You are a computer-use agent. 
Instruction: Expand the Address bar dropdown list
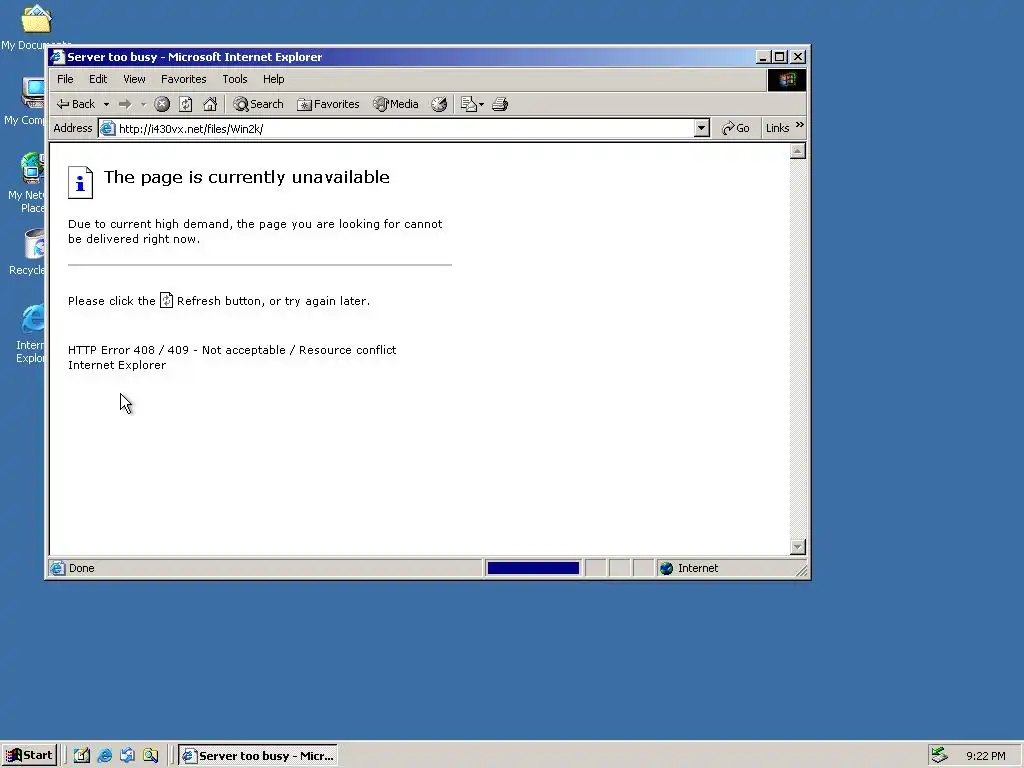click(702, 128)
